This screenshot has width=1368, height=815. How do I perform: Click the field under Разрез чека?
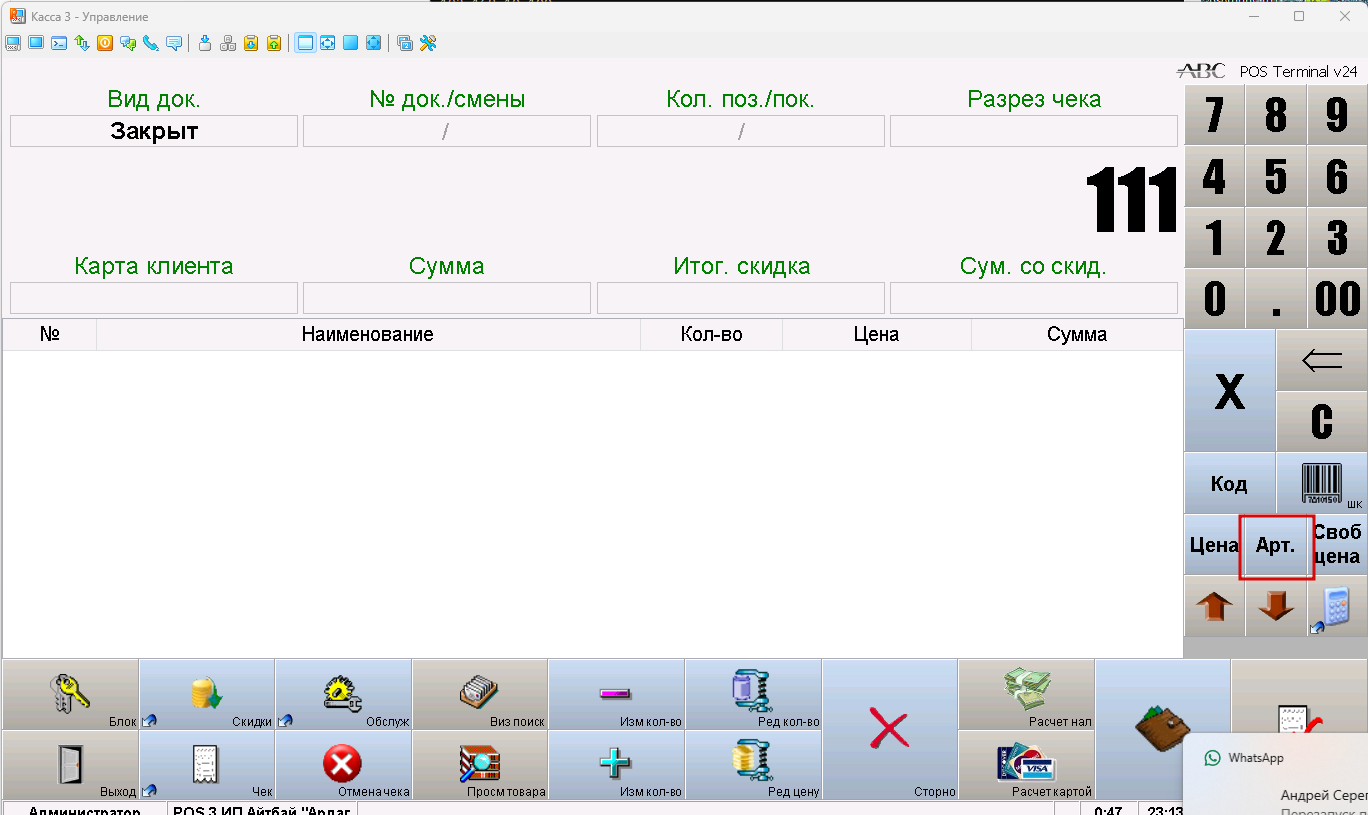click(x=1034, y=131)
